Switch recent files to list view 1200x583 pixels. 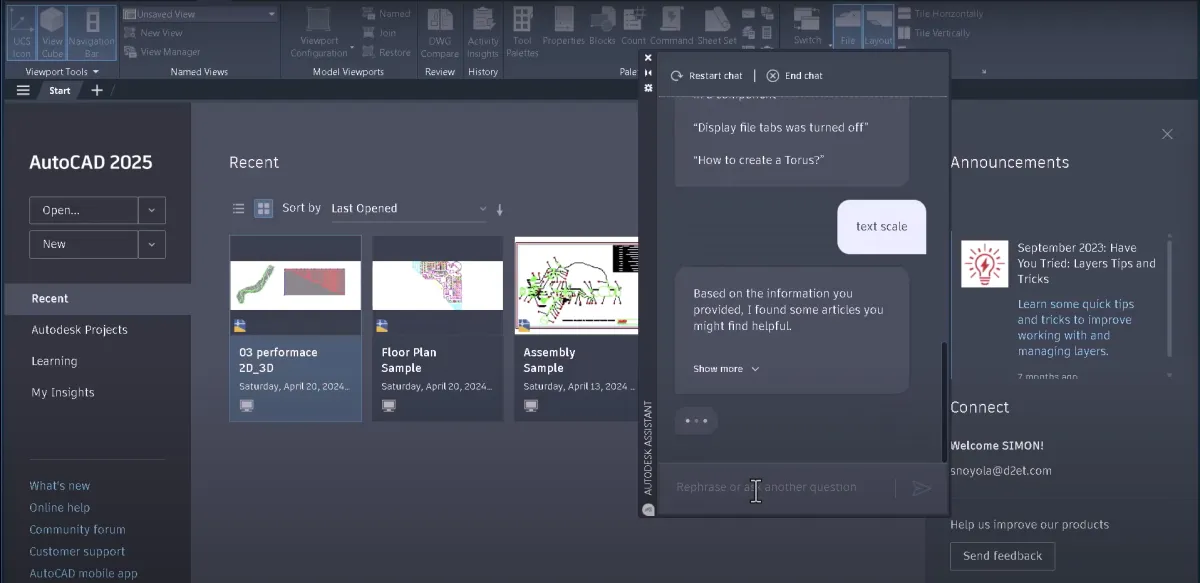(238, 208)
